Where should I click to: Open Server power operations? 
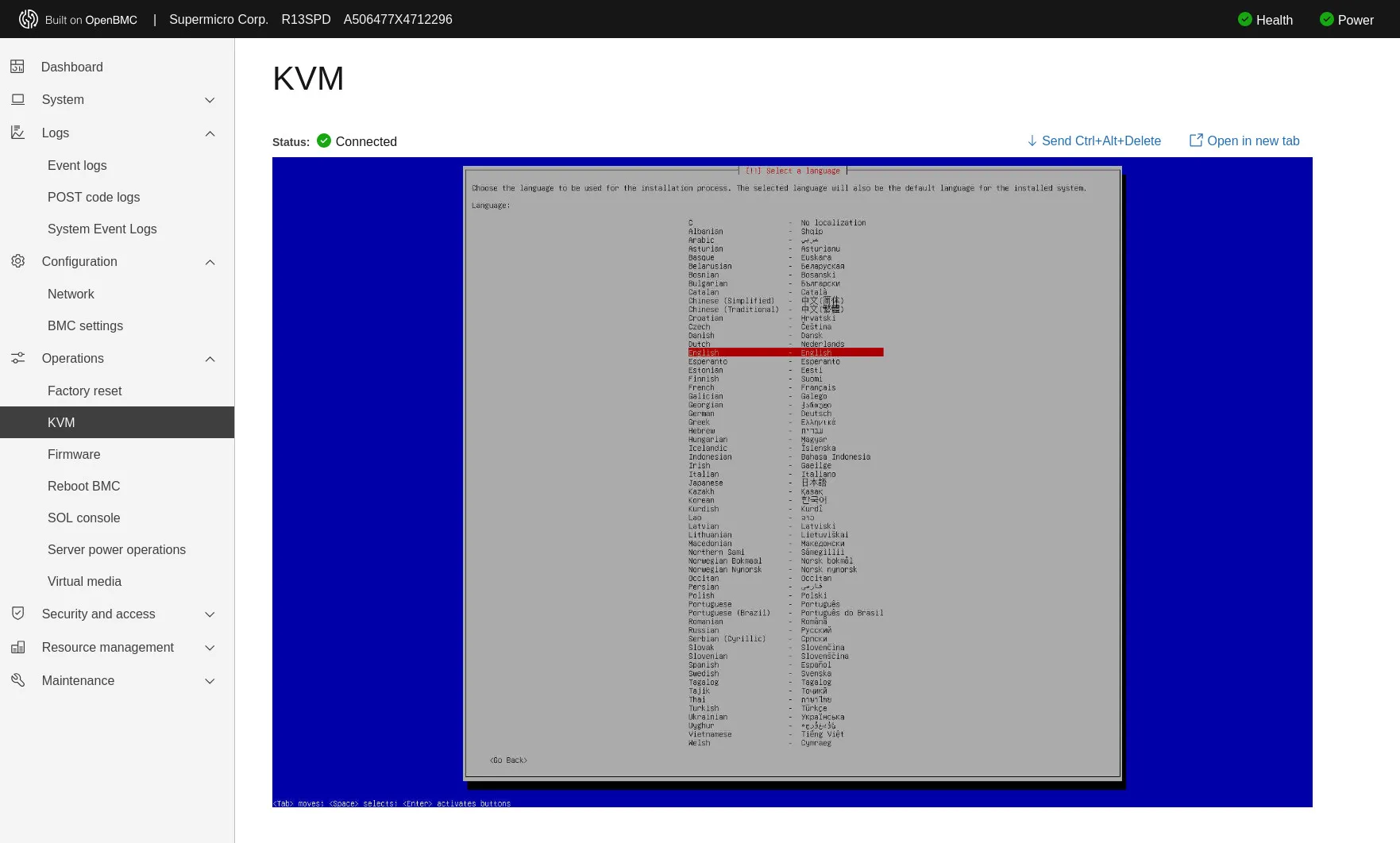[x=116, y=549]
